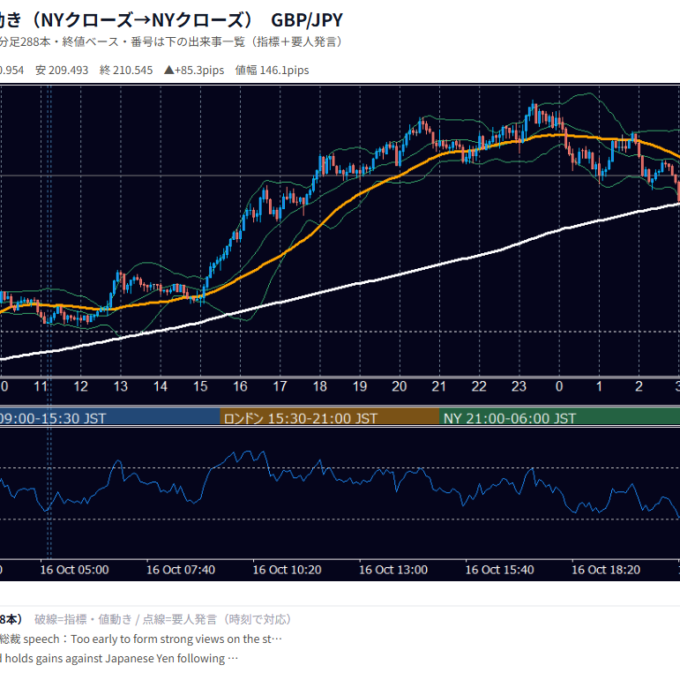Image resolution: width=680 pixels, height=680 pixels.
Task: Click hour label 16 on the price axis
Action: (x=240, y=386)
